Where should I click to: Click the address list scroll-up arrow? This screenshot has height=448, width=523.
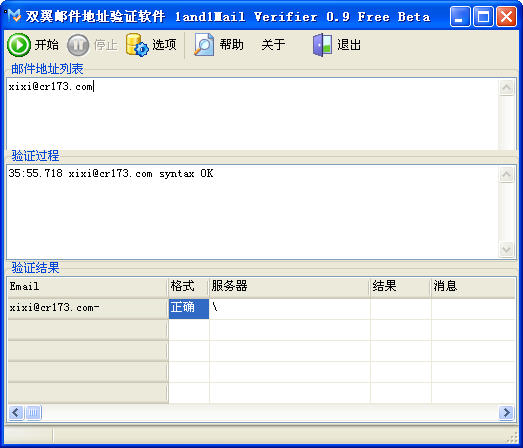tap(506, 88)
